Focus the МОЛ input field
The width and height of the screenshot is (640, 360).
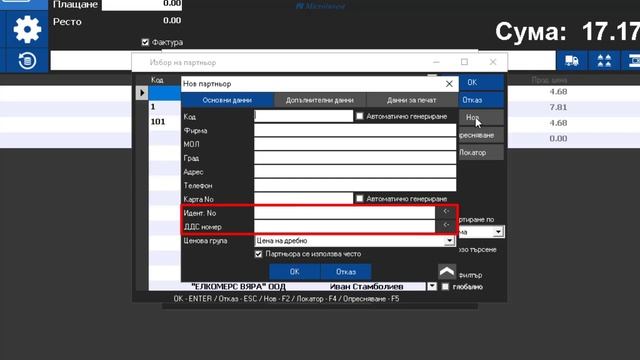[x=355, y=144]
